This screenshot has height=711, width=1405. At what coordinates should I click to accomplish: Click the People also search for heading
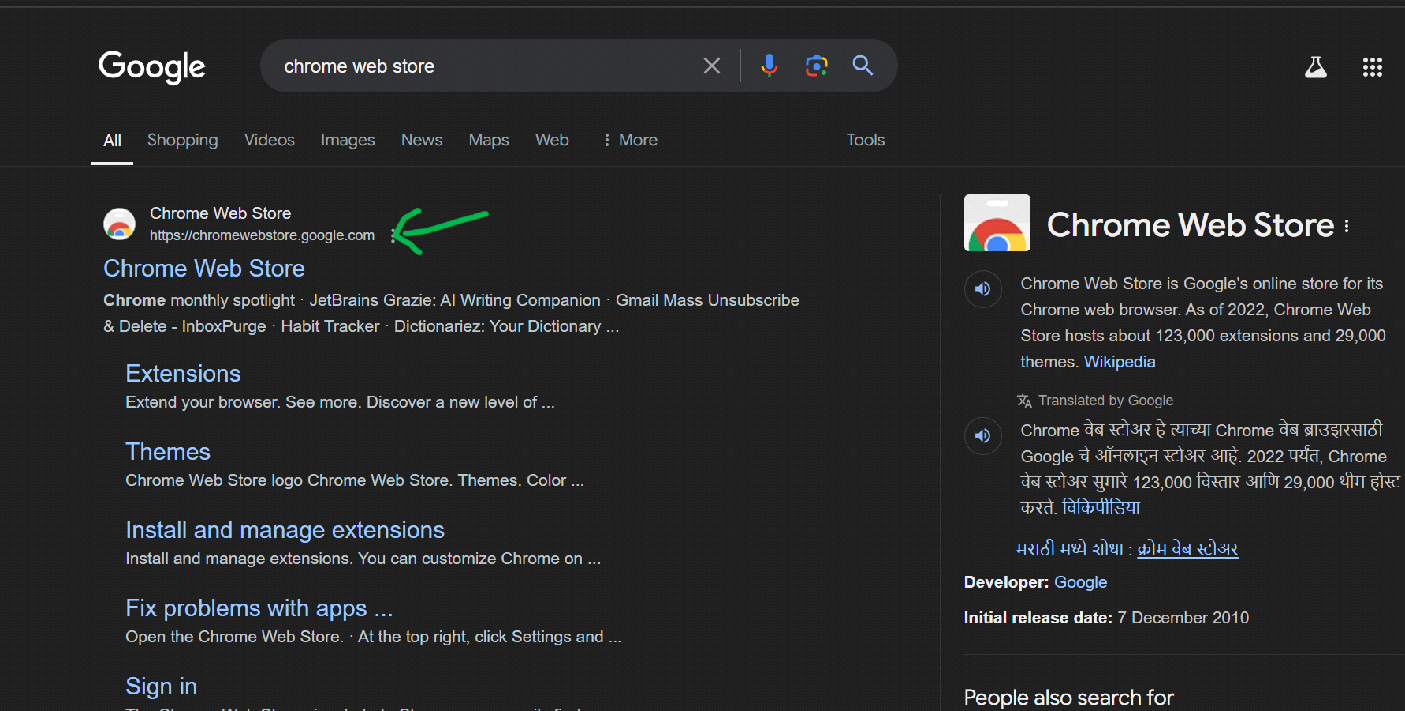(1069, 697)
